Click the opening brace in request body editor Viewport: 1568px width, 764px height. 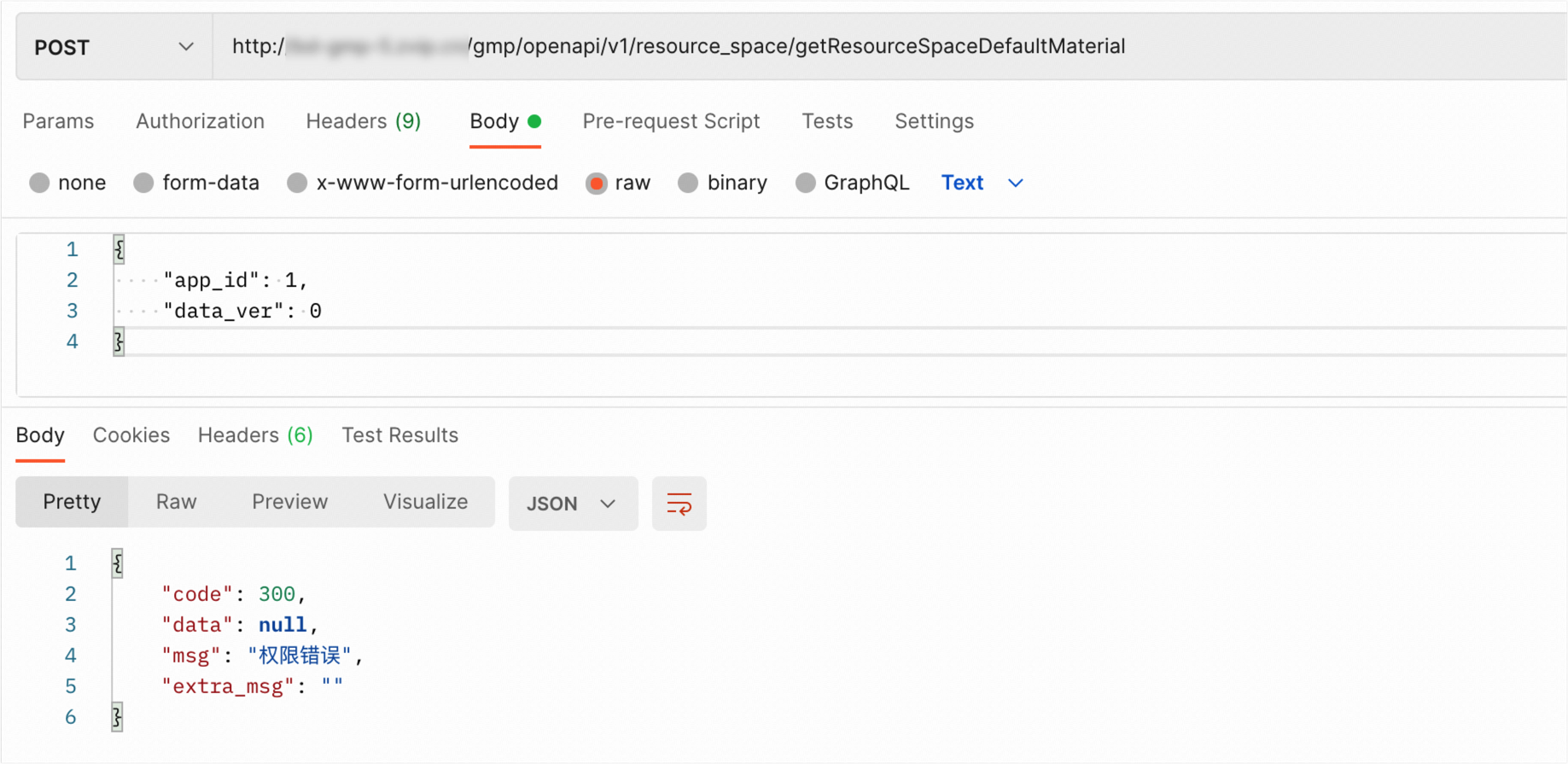point(119,249)
